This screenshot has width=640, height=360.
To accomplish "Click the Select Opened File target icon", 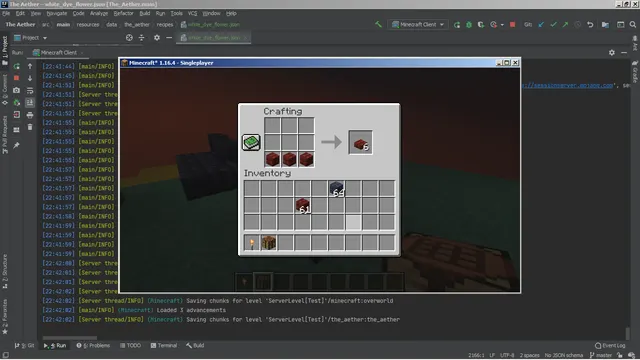I will pyautogui.click(x=129, y=38).
